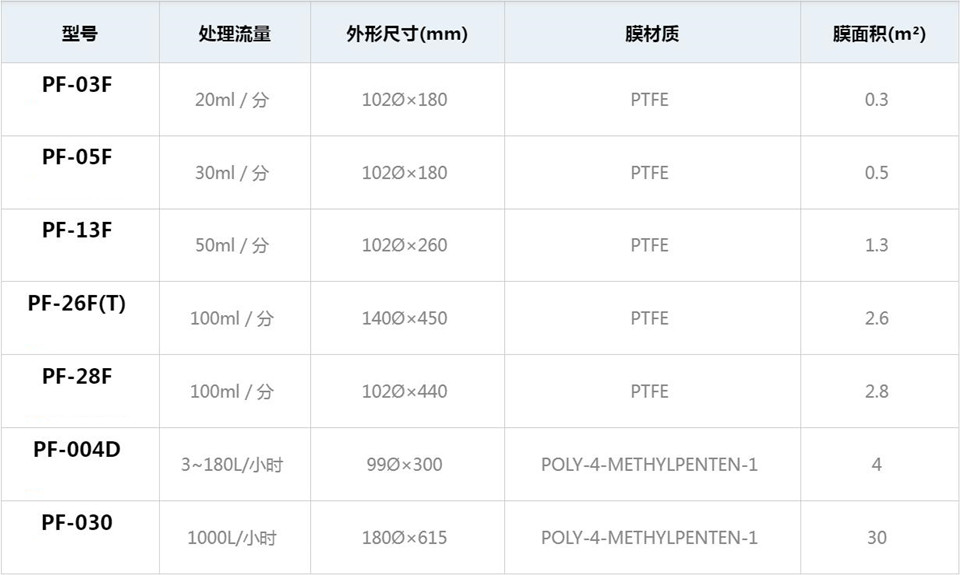This screenshot has height=575, width=960.
Task: Choose the PF-26F(T) model cell
Action: 77,303
